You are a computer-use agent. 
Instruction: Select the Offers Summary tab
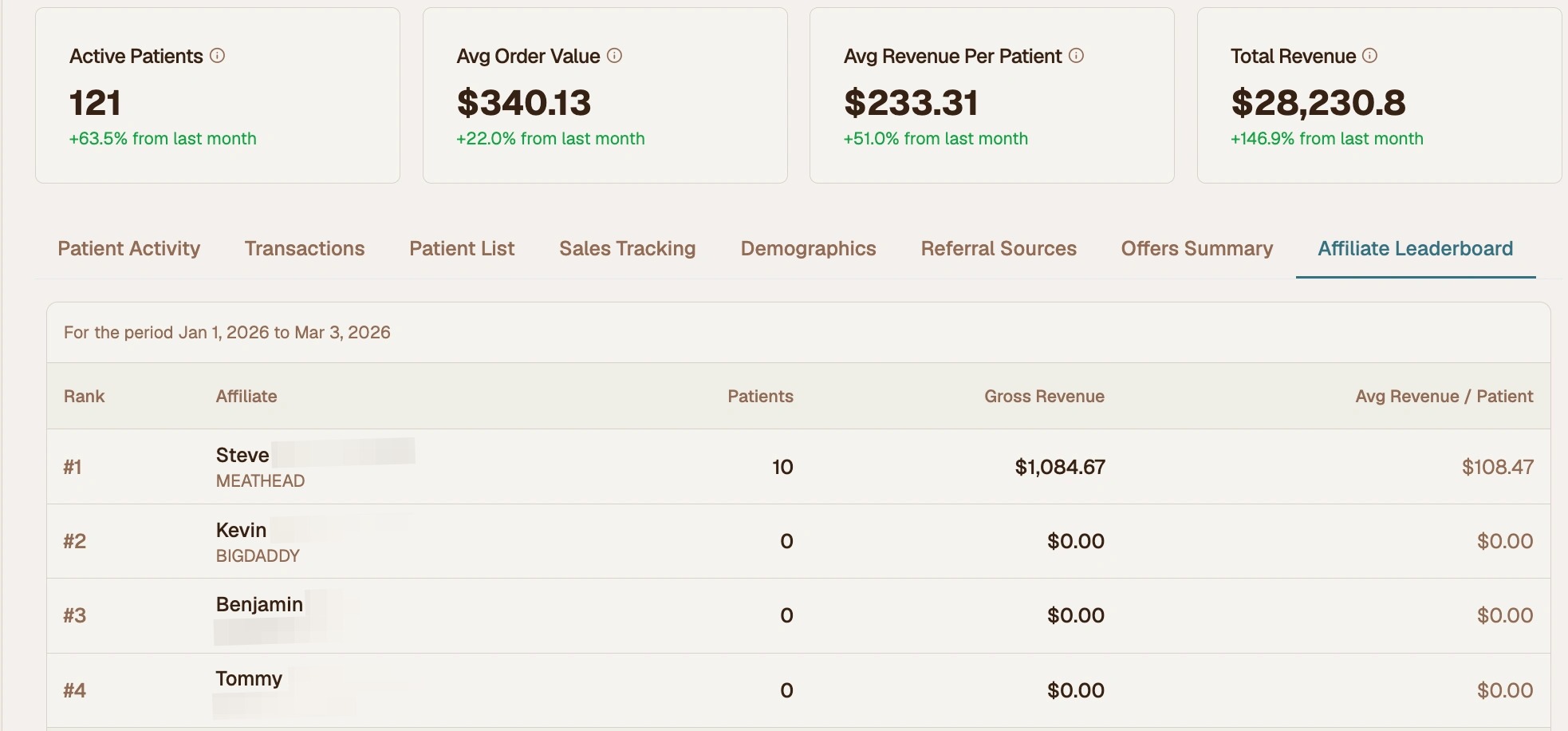tap(1196, 248)
